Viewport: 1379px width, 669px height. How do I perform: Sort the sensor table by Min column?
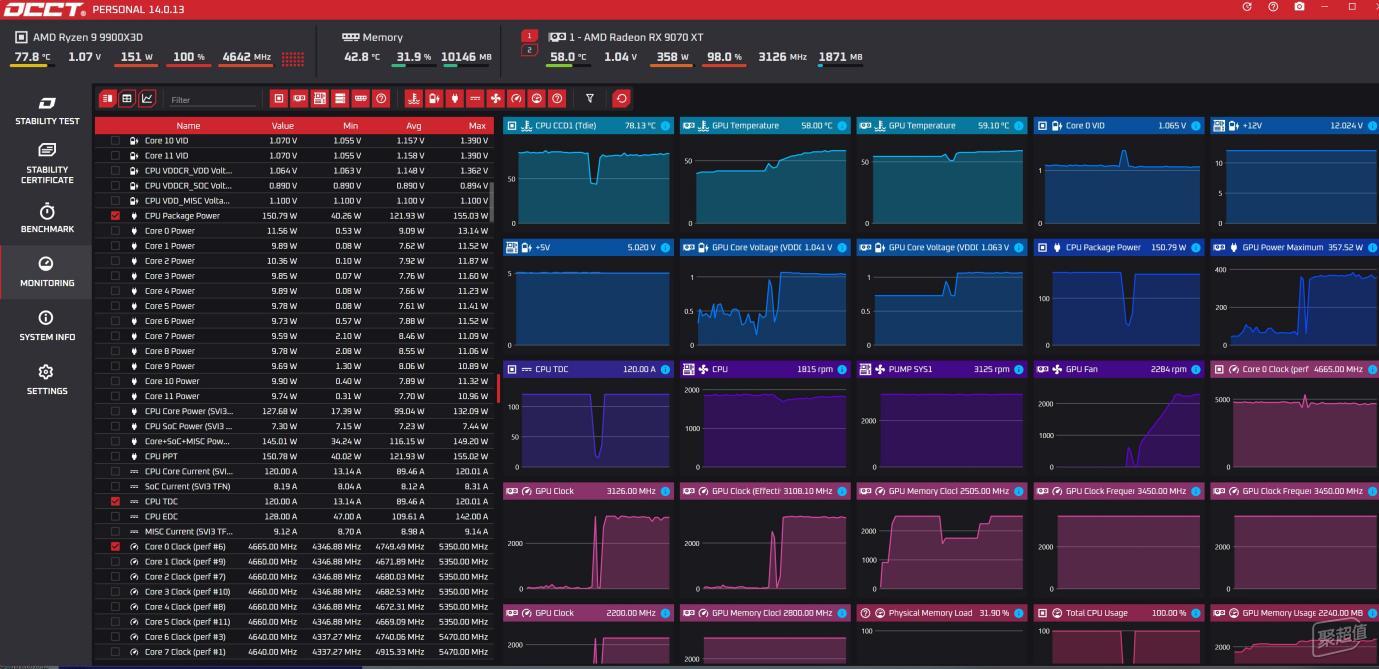click(x=351, y=126)
